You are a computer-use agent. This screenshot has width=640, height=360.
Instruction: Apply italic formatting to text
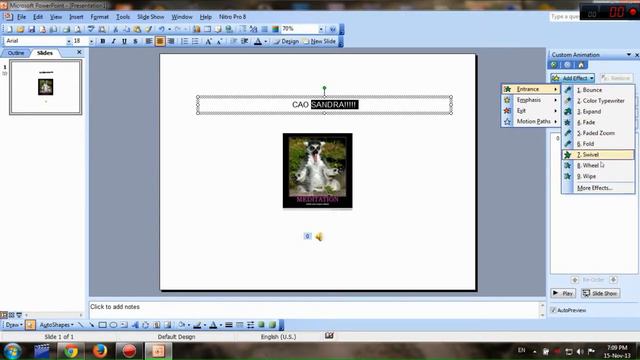click(113, 41)
